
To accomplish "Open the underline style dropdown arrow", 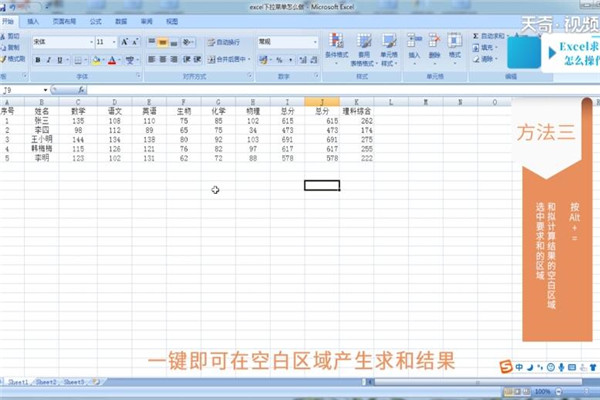I will [x=67, y=60].
